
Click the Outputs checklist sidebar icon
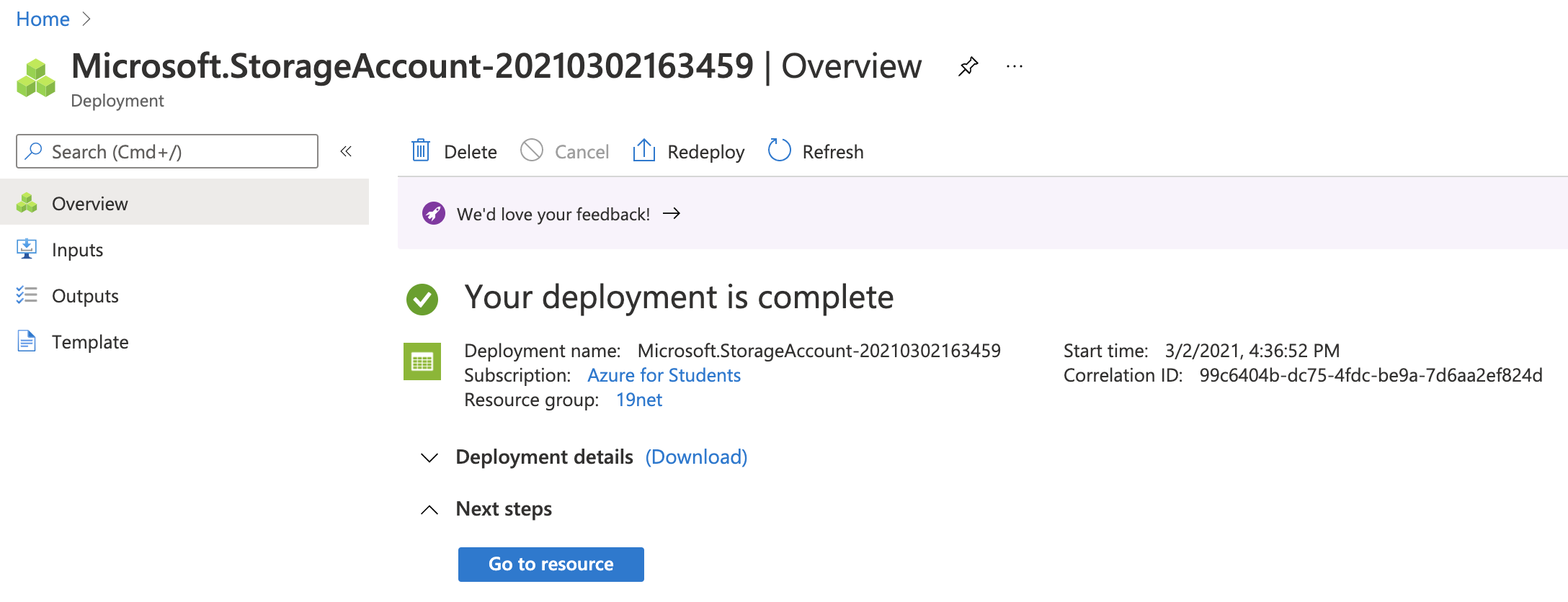coord(27,295)
